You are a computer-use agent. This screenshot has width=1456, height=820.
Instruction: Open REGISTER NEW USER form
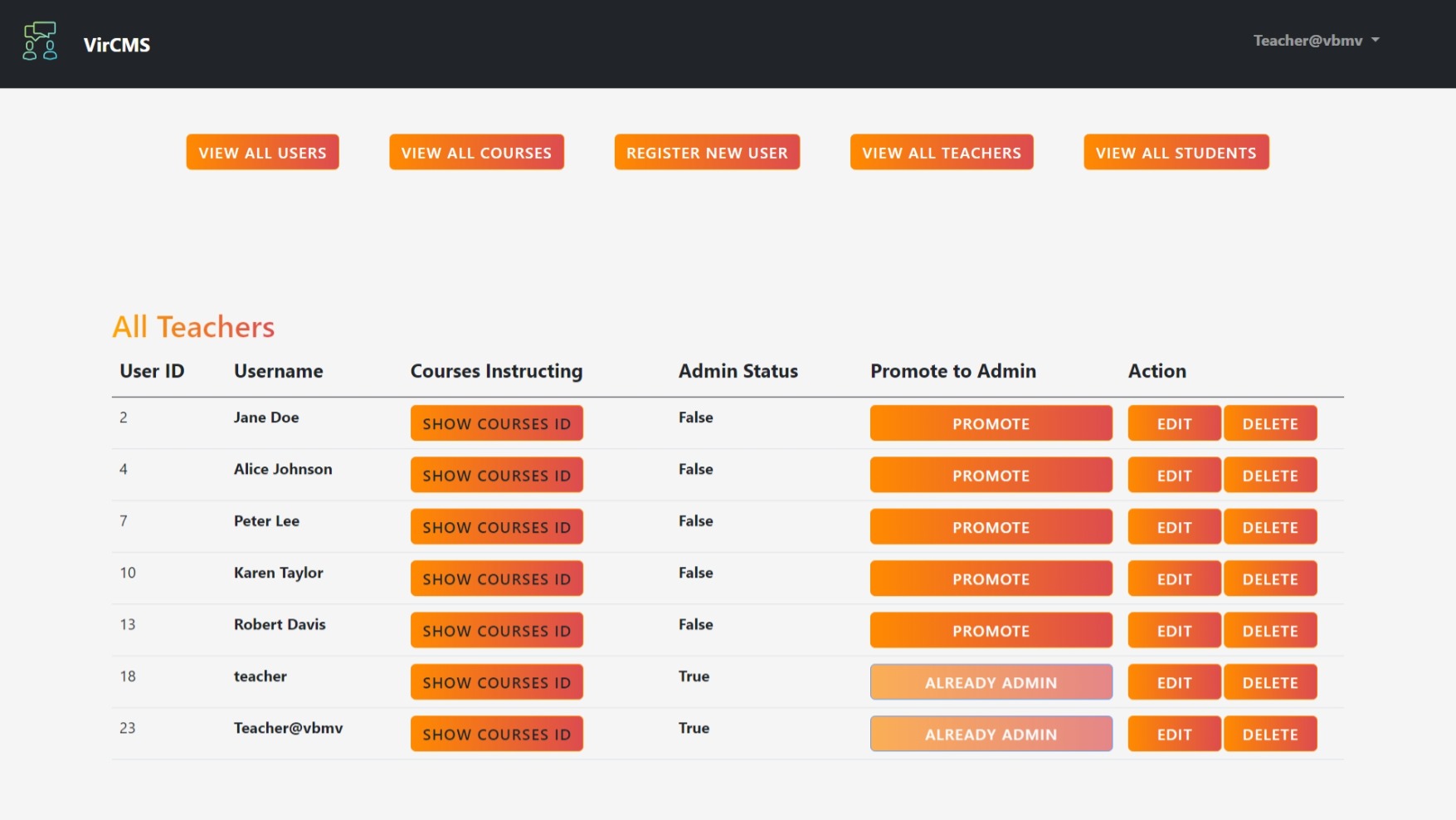click(706, 152)
